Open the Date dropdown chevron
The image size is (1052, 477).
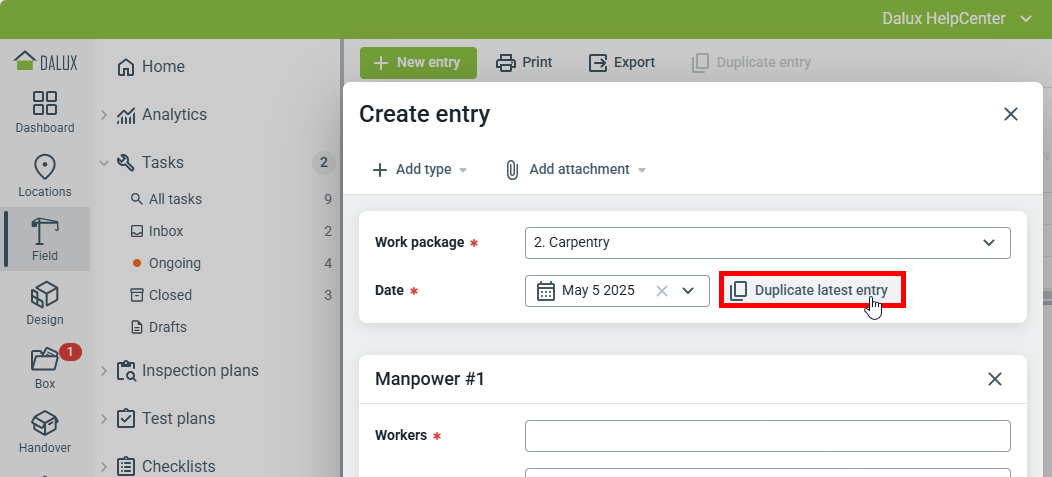coord(688,291)
